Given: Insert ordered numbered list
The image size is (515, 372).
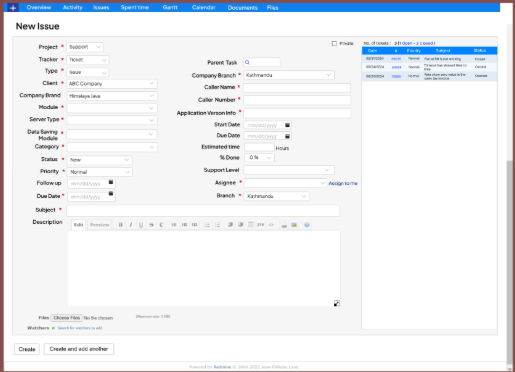Looking at the screenshot, I should click(217, 225).
